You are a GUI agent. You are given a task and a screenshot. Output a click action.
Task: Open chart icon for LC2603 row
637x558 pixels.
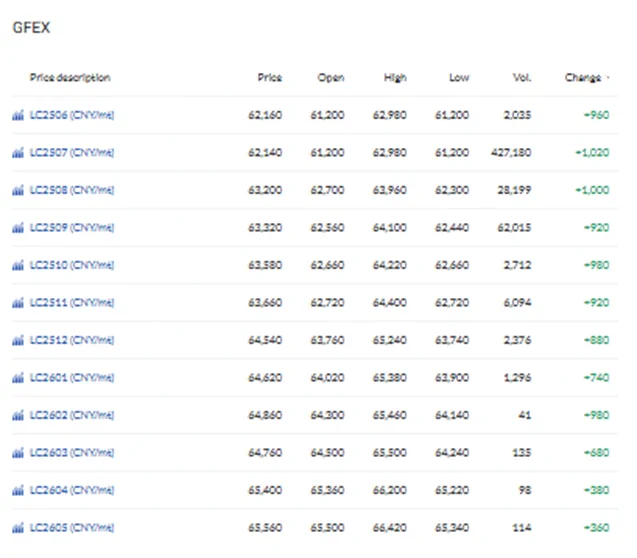[x=18, y=453]
